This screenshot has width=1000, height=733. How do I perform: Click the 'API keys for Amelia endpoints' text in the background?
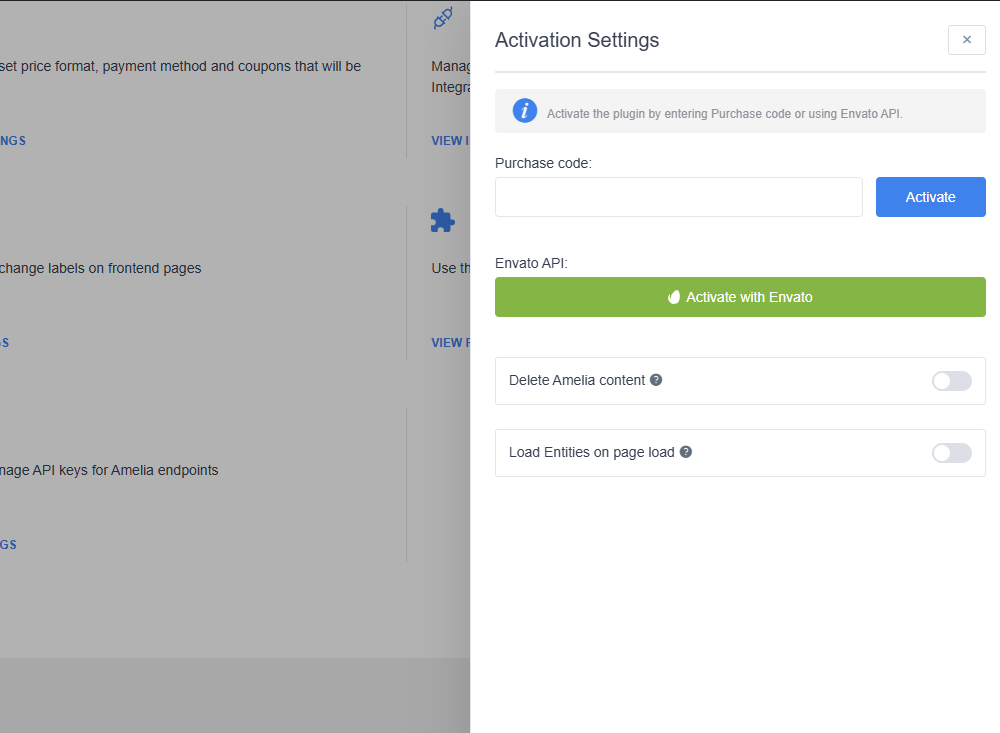(x=125, y=470)
